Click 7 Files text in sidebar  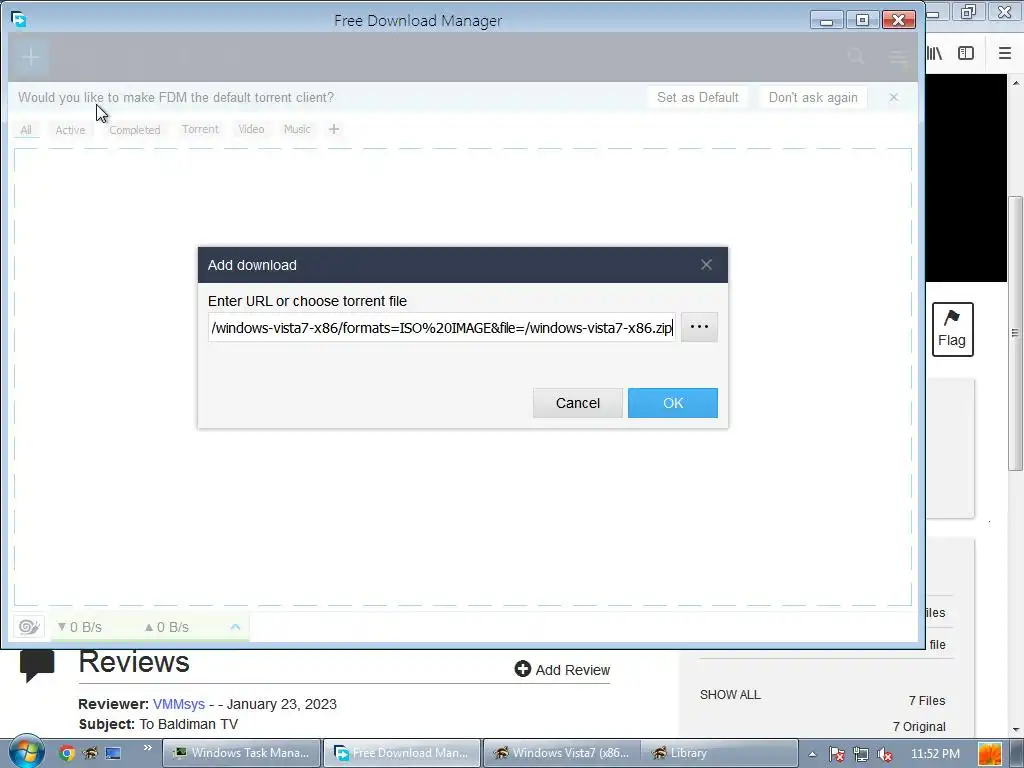tap(927, 701)
